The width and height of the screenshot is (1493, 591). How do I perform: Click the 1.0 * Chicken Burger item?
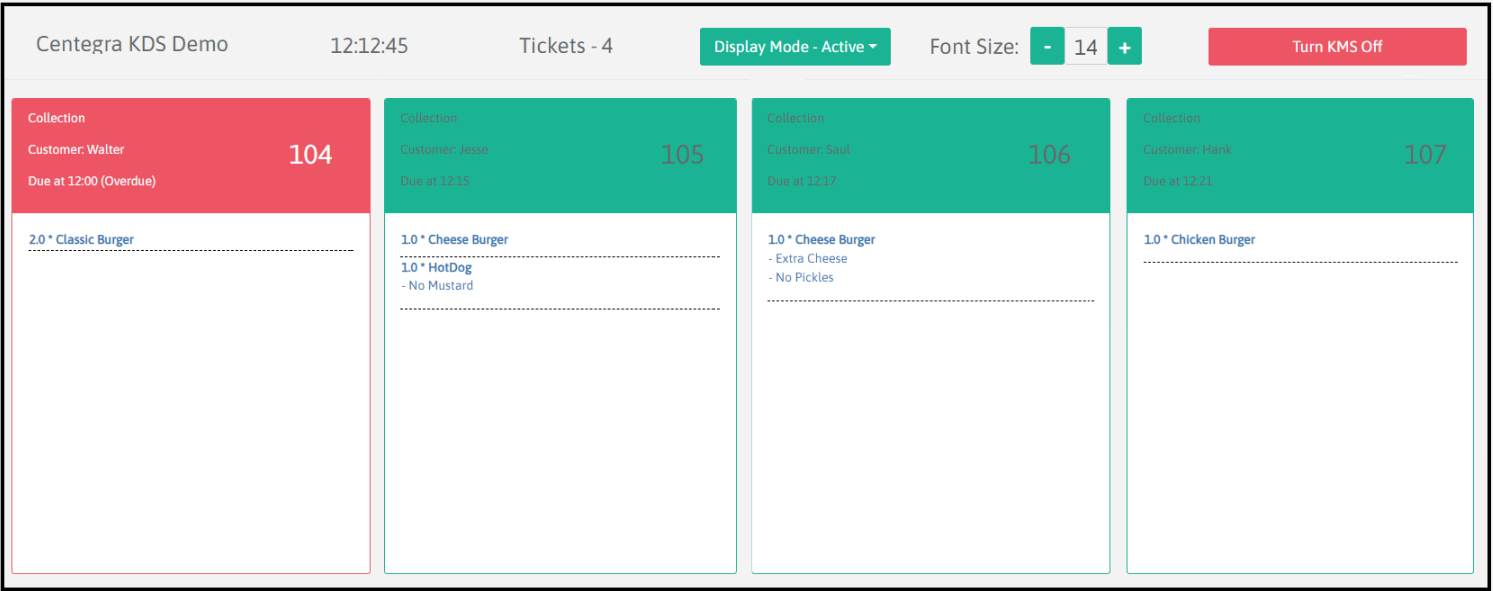(x=1199, y=240)
